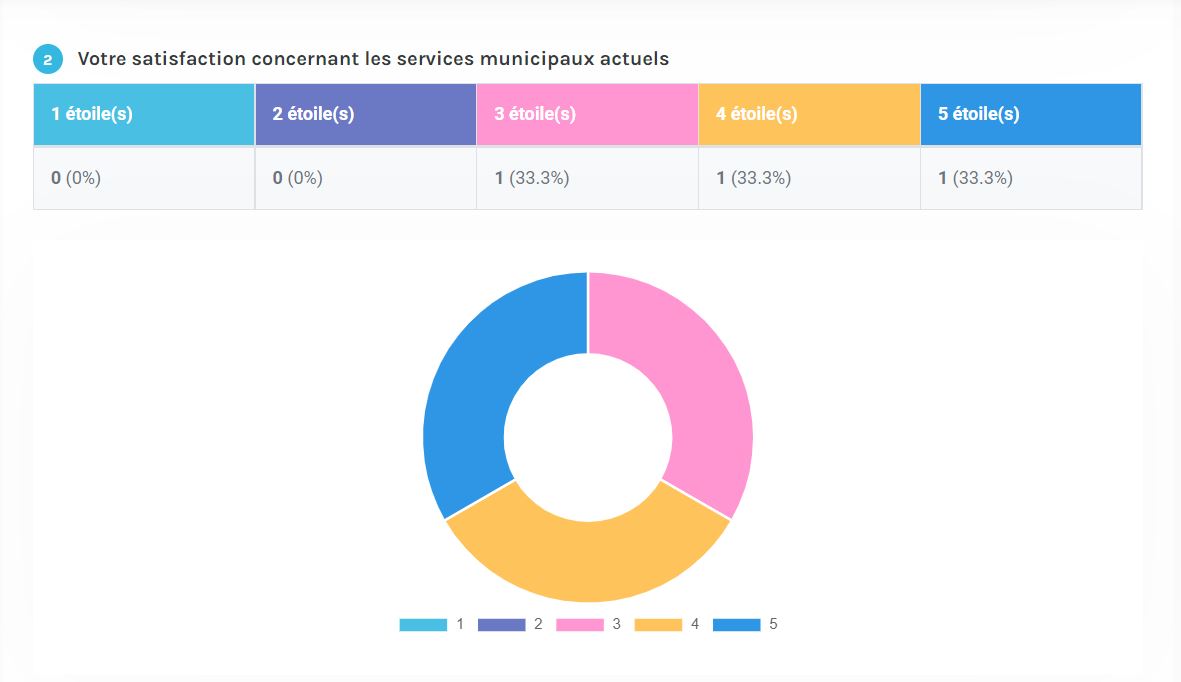Click the municipal services satisfaction question title

click(373, 59)
